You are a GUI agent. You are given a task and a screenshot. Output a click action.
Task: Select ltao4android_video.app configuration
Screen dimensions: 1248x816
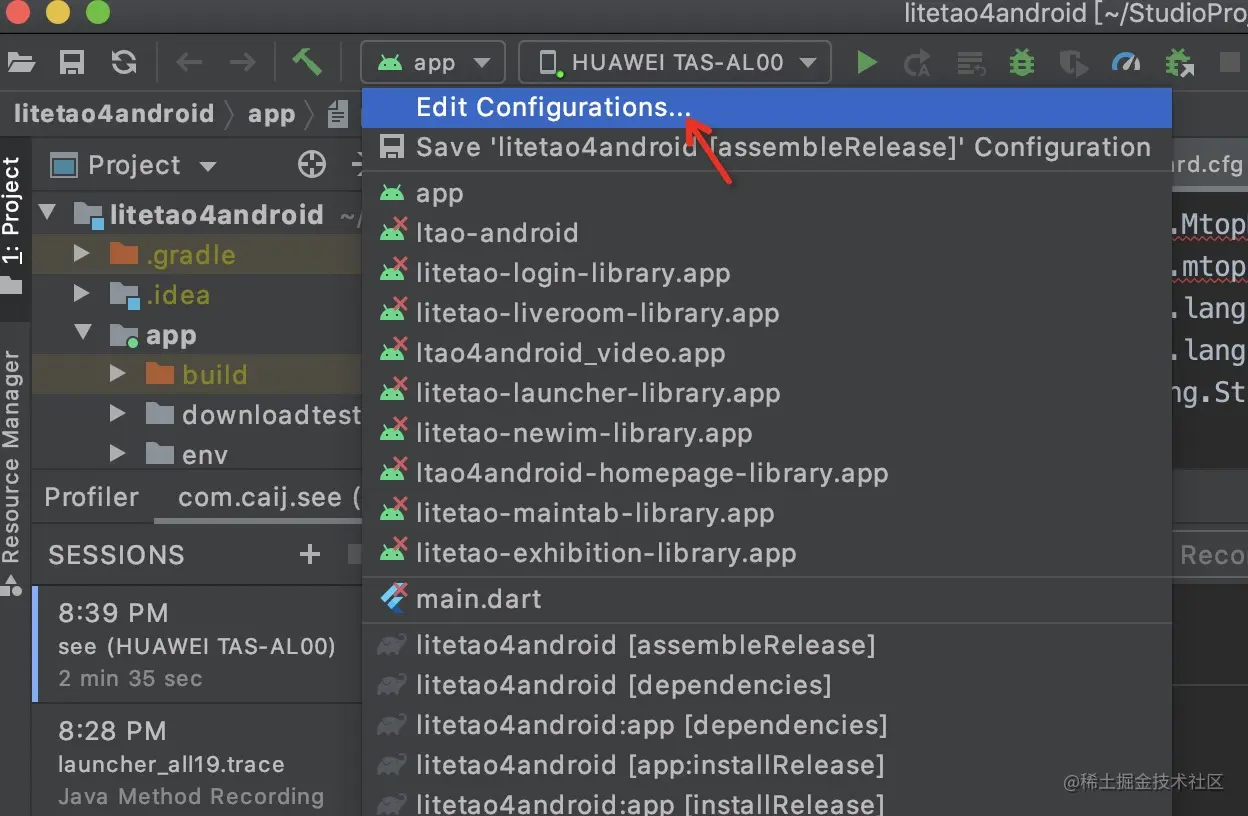(766, 353)
